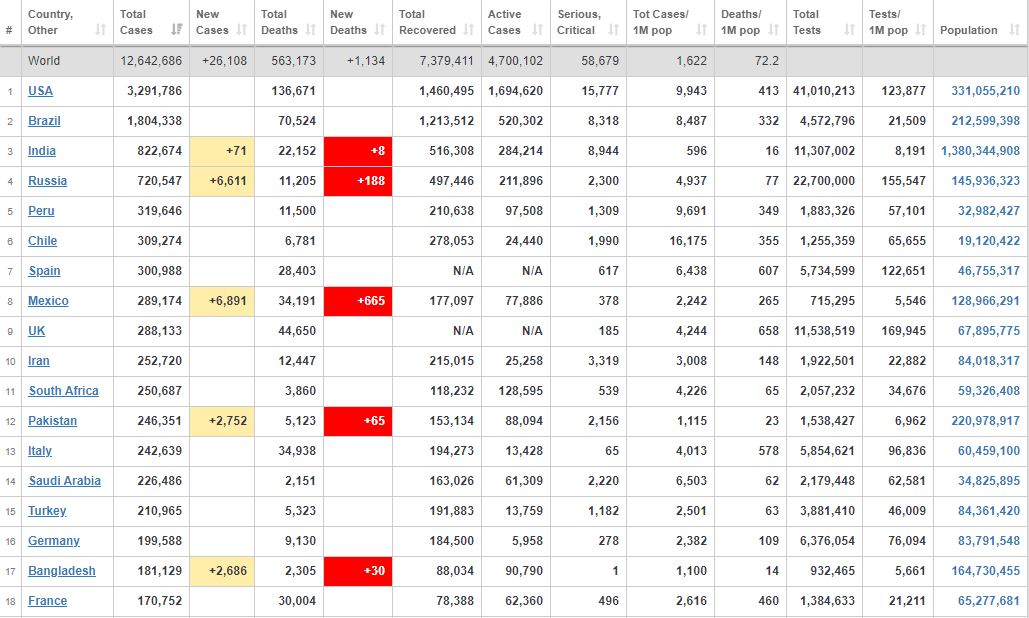Sort table by Total Cases sort icon
This screenshot has height=618, width=1029.
pos(177,30)
